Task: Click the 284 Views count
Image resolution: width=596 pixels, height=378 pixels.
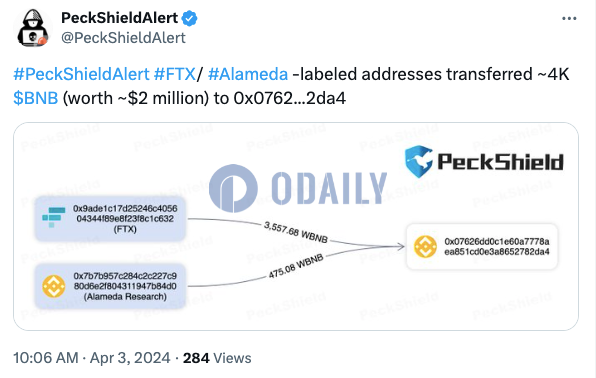Action: (x=217, y=358)
